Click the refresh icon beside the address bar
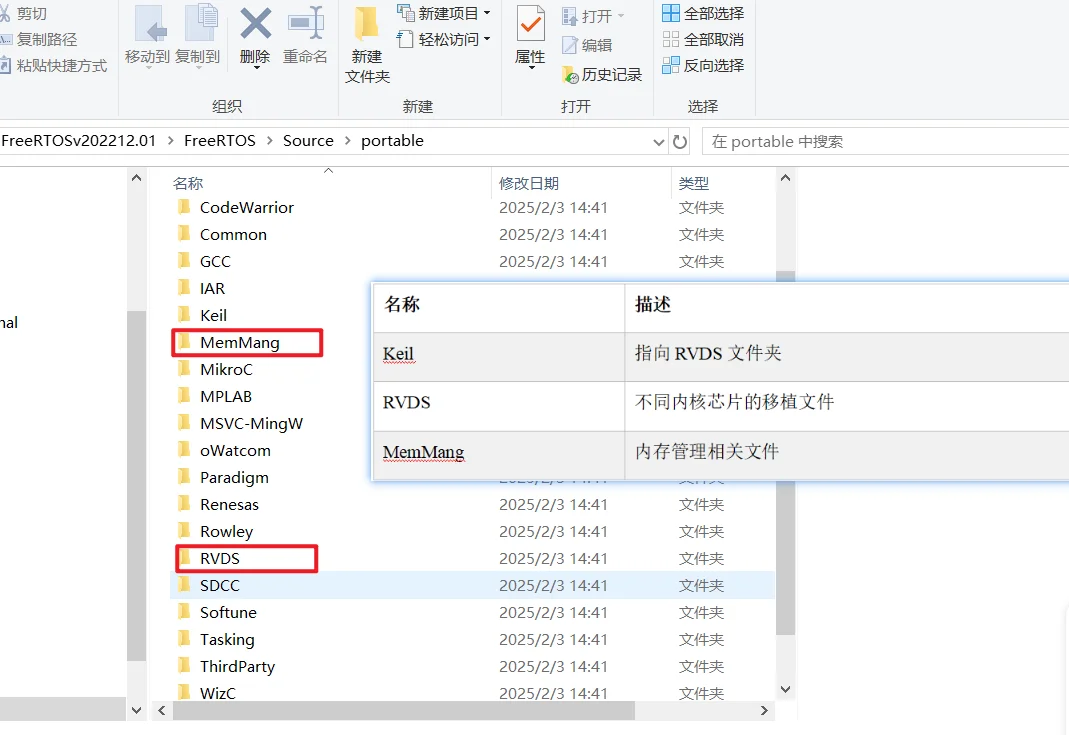This screenshot has height=735, width=1069. [x=680, y=141]
